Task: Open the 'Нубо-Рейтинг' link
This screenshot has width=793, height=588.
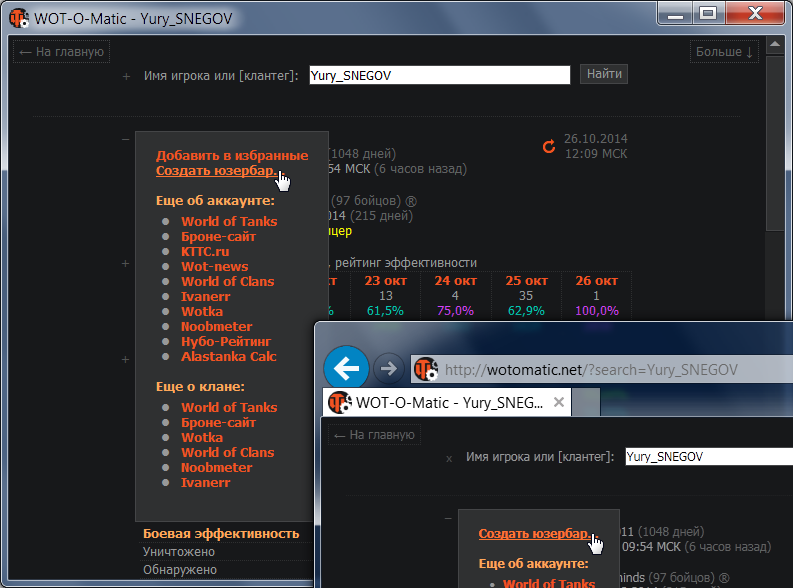Action: point(226,341)
